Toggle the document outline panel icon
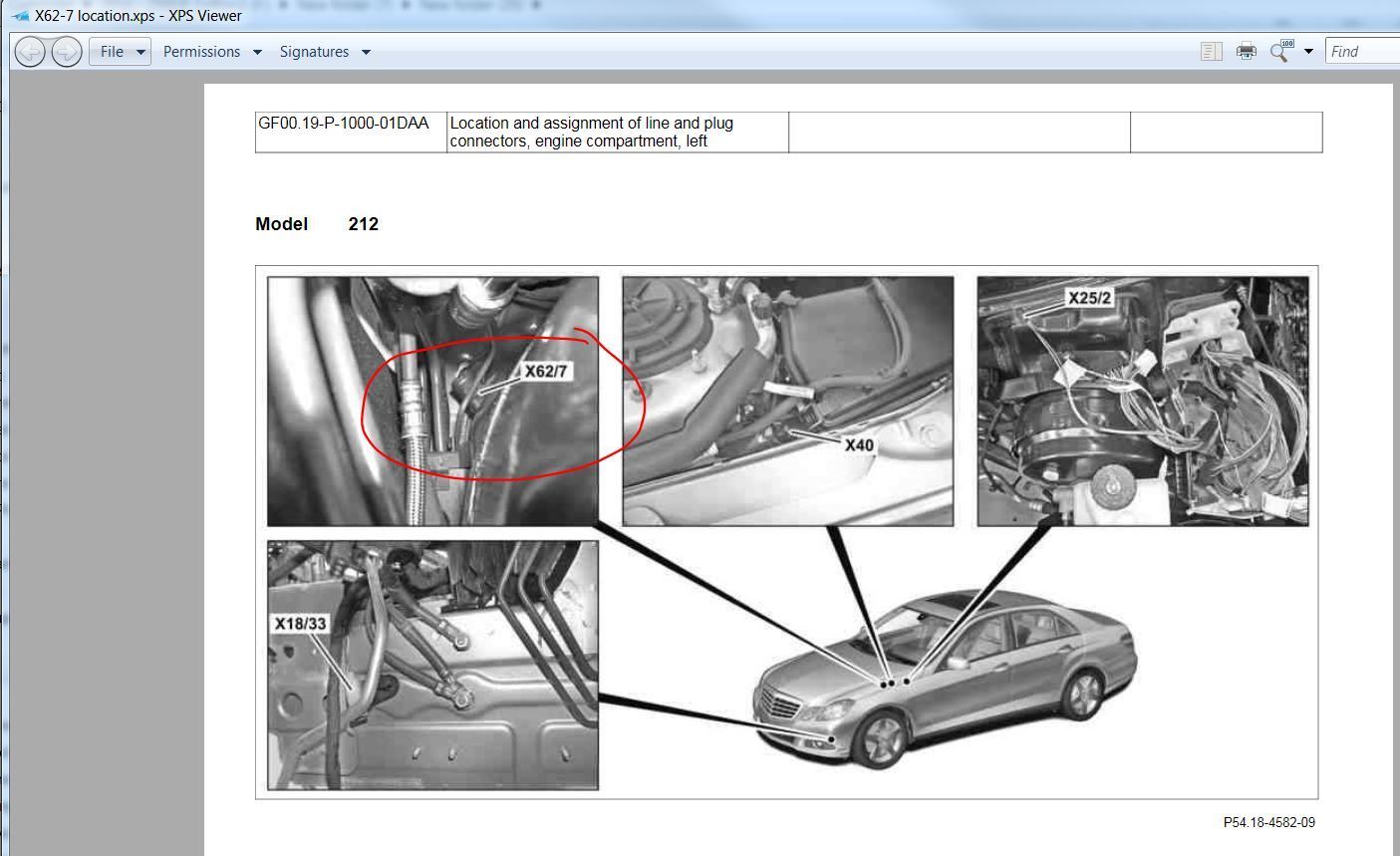 click(x=1211, y=52)
